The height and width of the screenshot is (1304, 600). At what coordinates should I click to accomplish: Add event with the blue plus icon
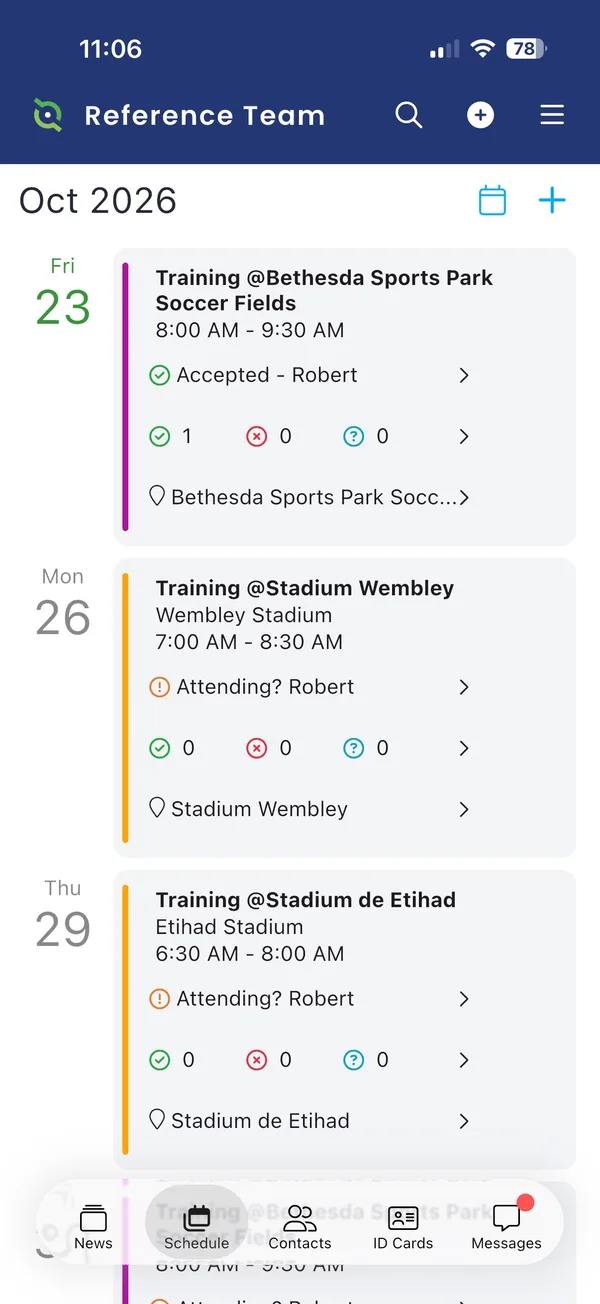pos(552,200)
